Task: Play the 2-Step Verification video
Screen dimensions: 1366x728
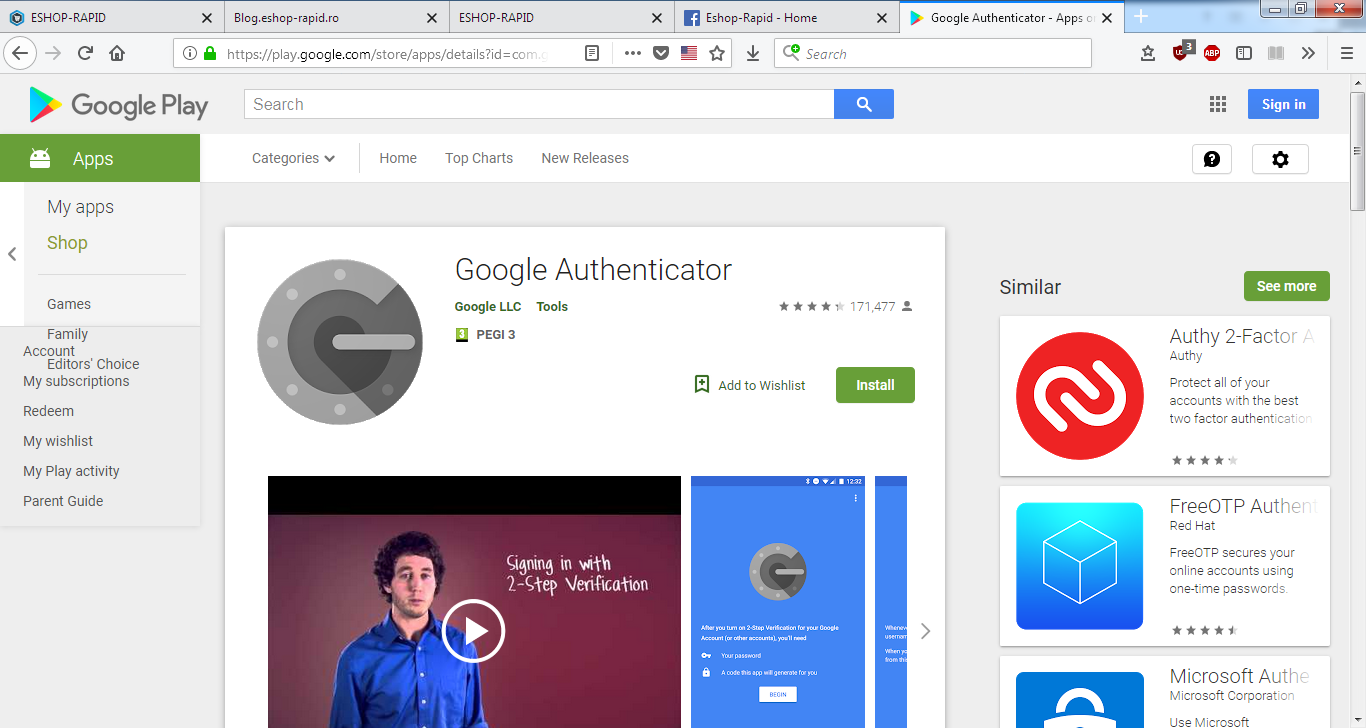Action: pos(474,631)
